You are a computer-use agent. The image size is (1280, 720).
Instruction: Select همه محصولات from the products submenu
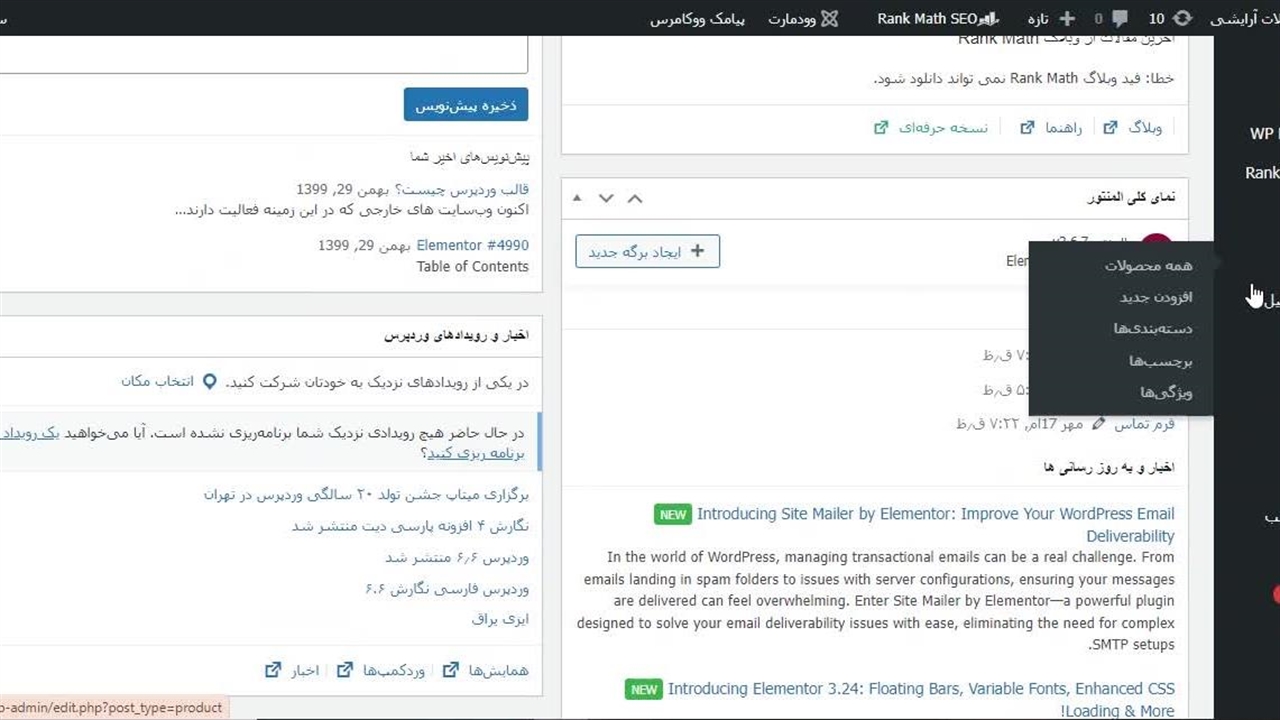[1148, 265]
